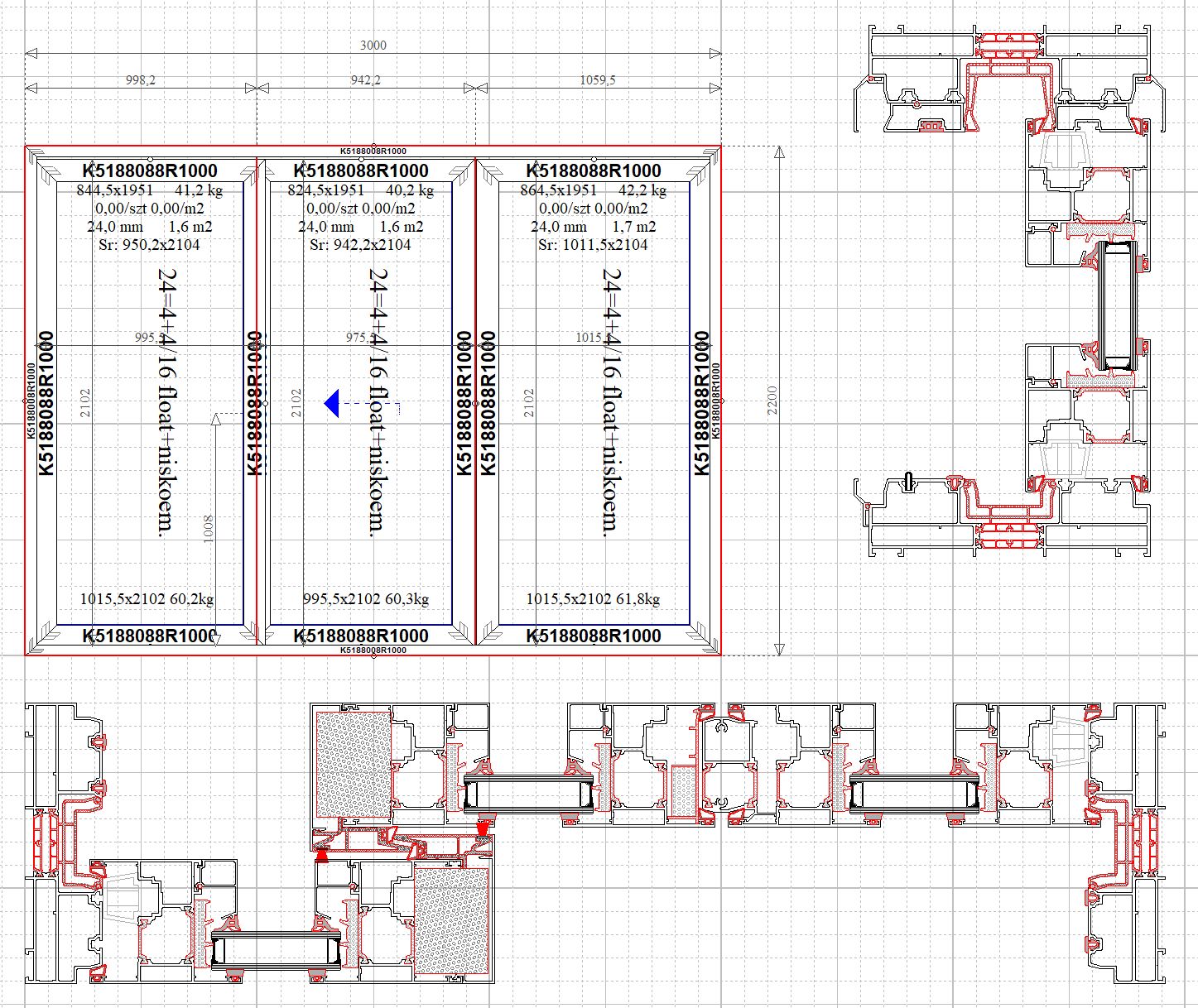Select the 998,2 width dimension label
The width and height of the screenshot is (1198, 1008).
pos(141,80)
